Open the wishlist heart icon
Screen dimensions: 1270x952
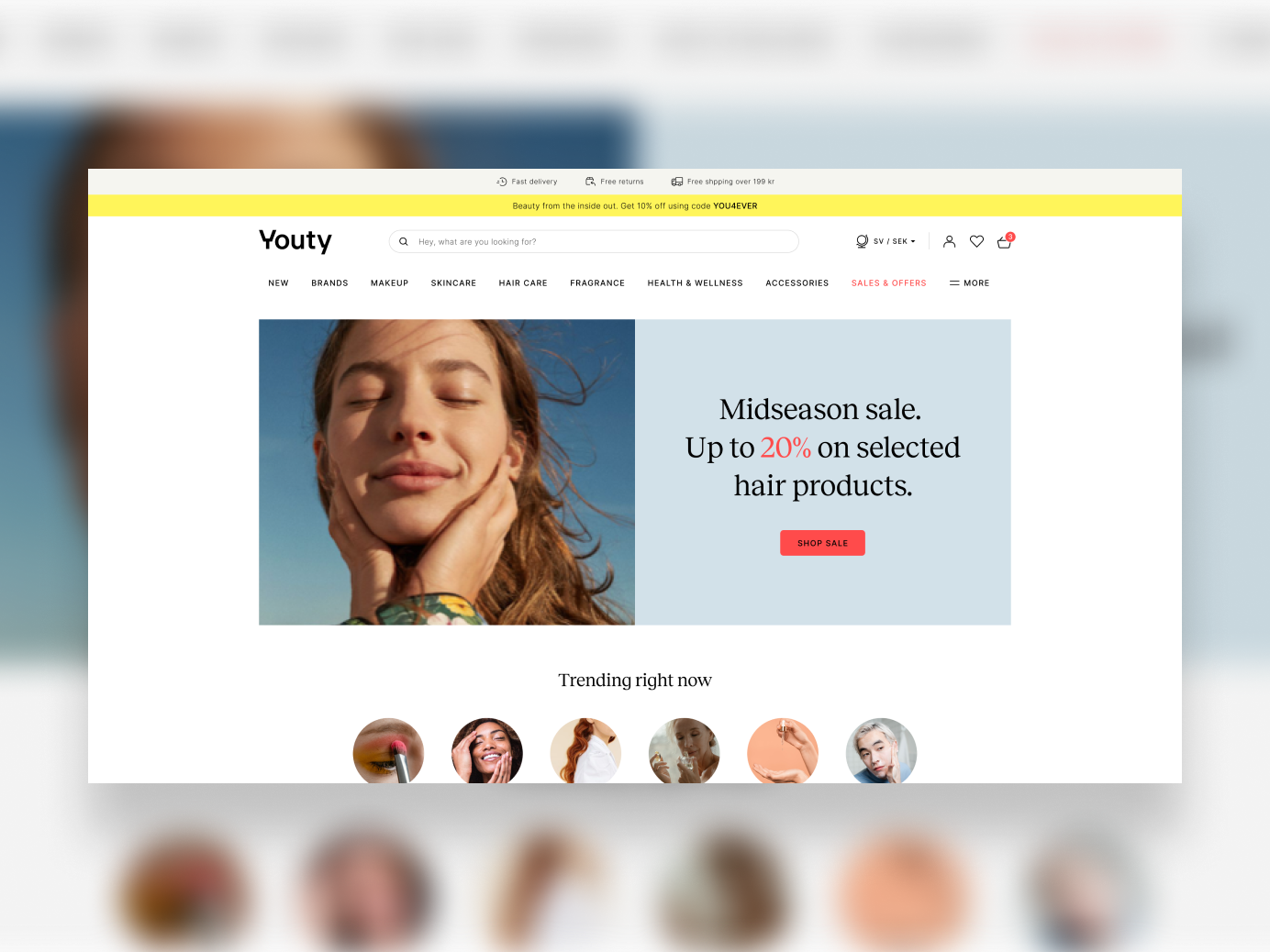pos(976,241)
